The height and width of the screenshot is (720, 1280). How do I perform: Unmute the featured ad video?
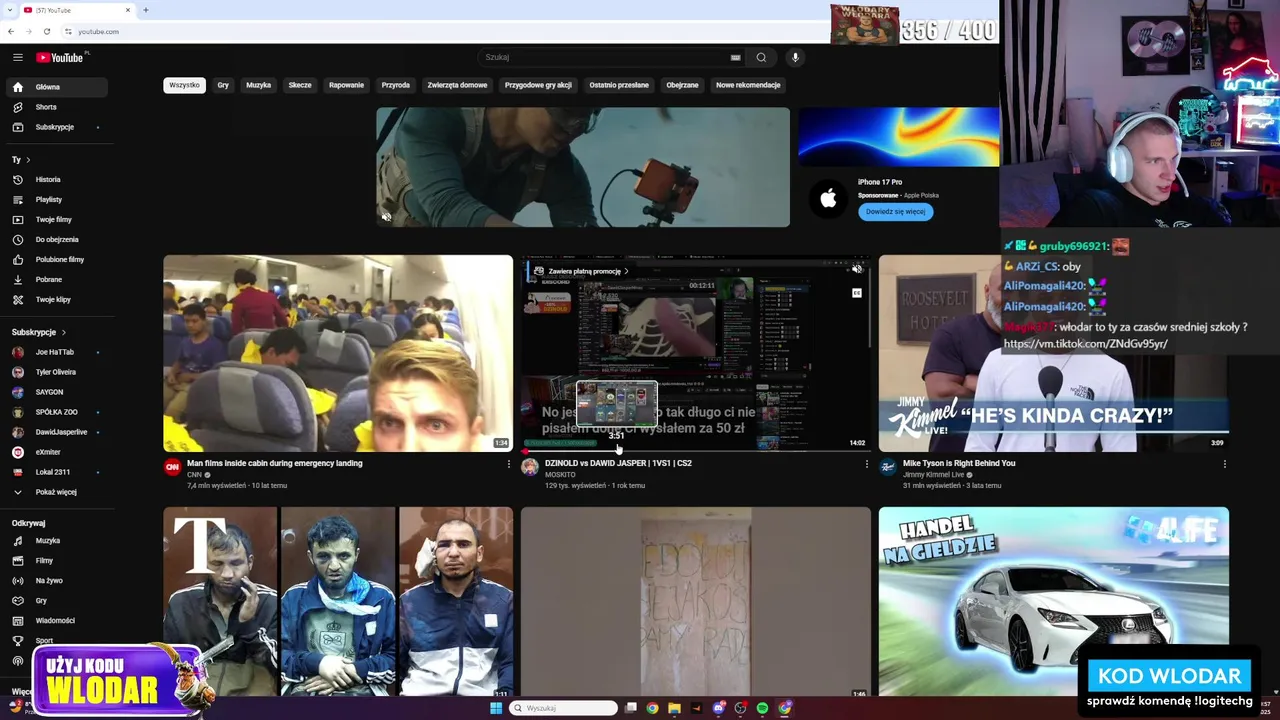[386, 217]
